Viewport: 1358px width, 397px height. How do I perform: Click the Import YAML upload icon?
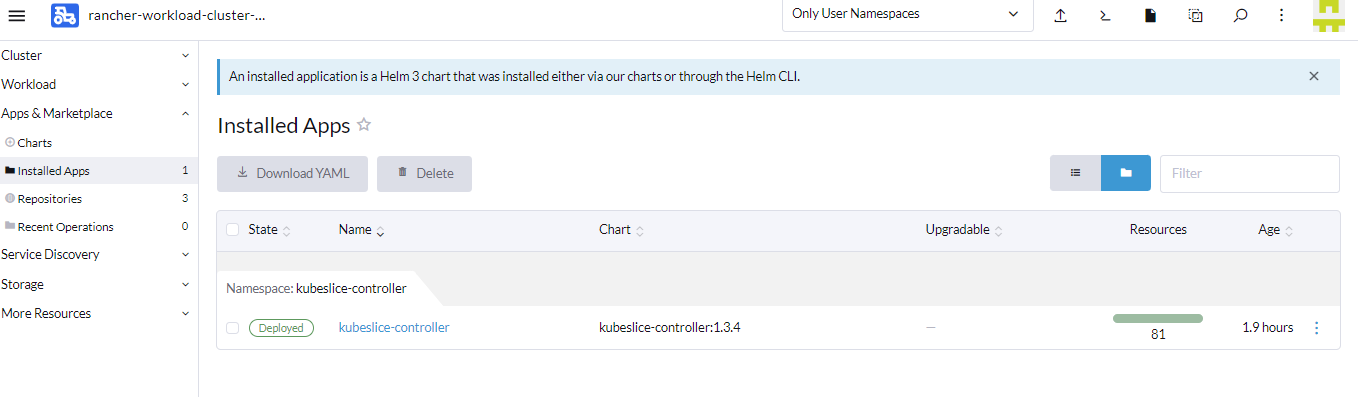coord(1061,15)
